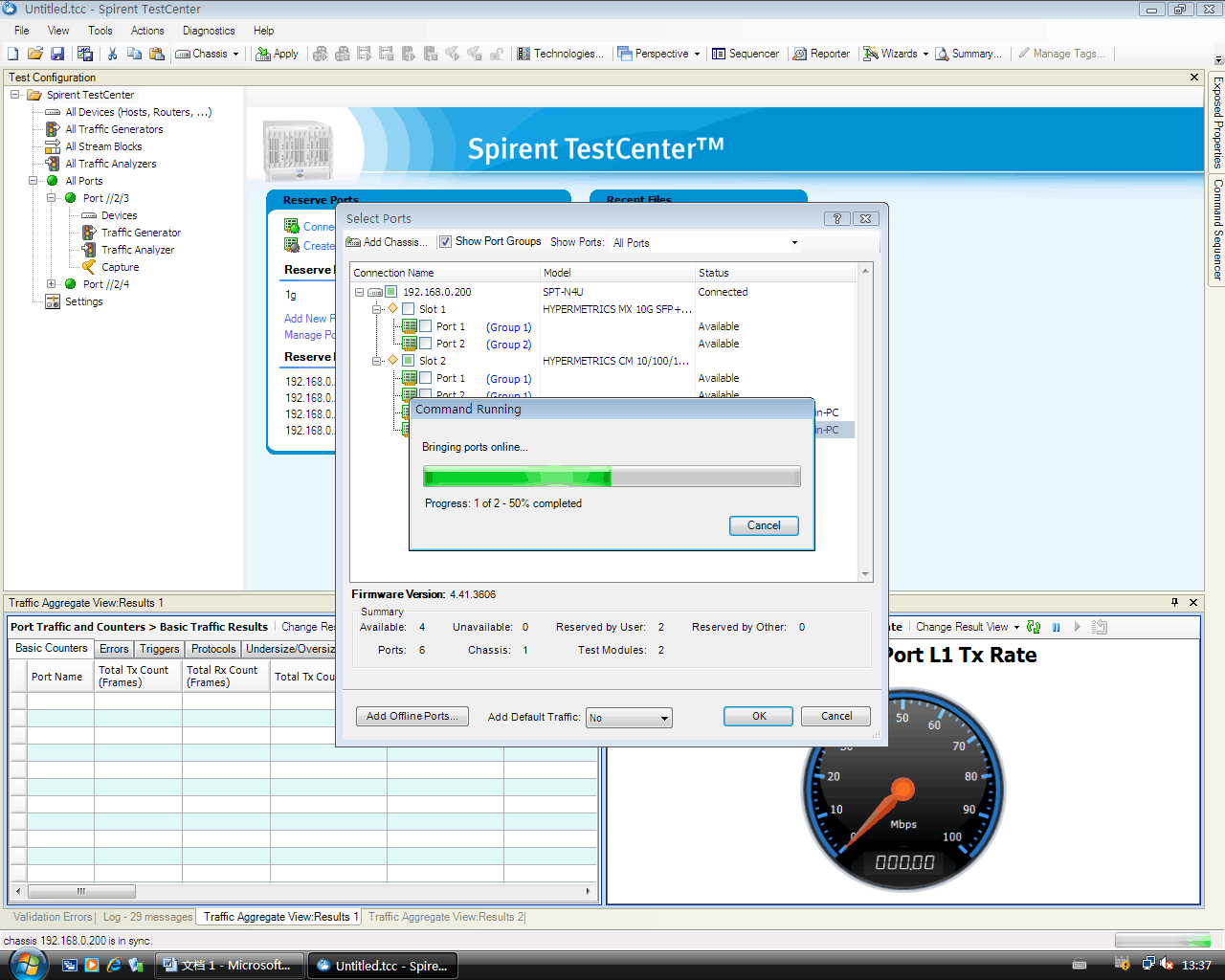This screenshot has height=980, width=1225.
Task: Open the Change Result View dropdown
Action: click(x=968, y=627)
